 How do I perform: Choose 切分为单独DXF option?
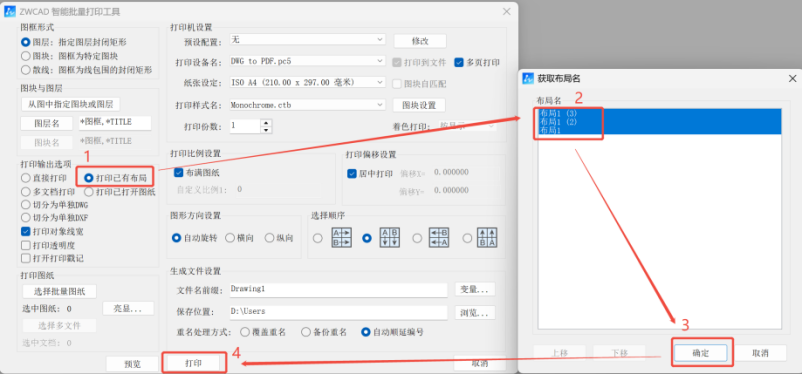(25, 218)
